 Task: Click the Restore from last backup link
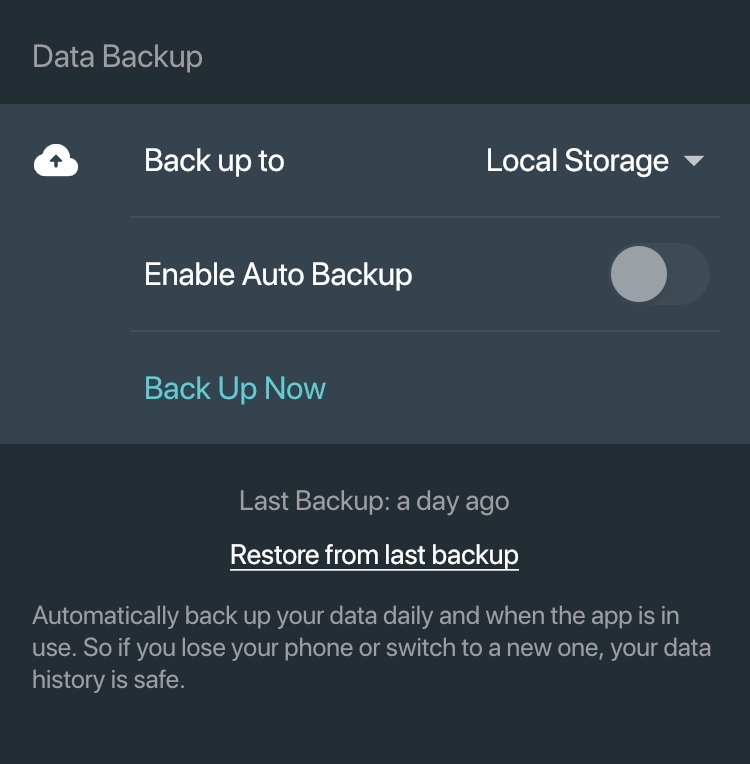tap(374, 555)
